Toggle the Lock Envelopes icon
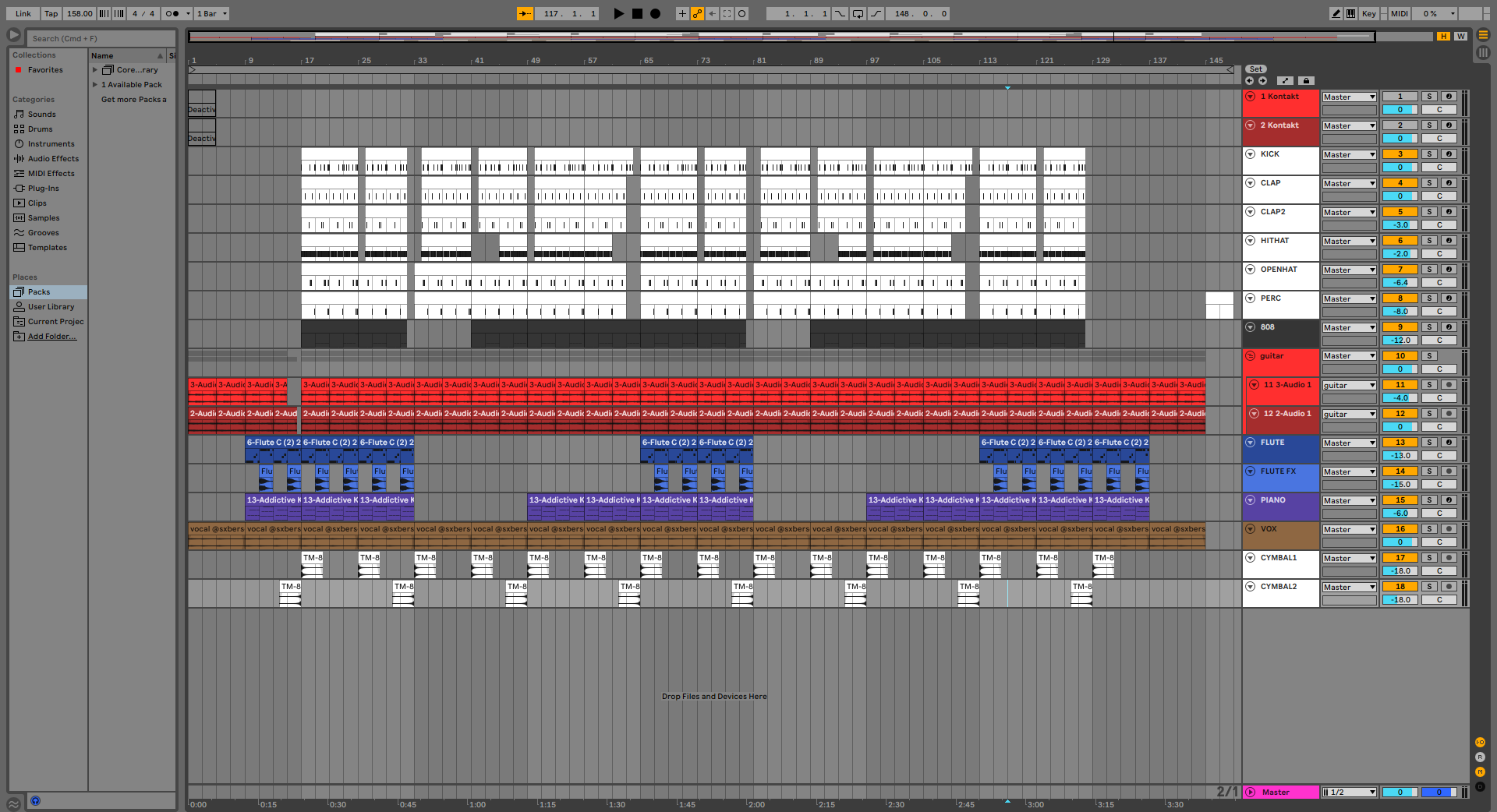This screenshot has height=812, width=1497. (1307, 80)
